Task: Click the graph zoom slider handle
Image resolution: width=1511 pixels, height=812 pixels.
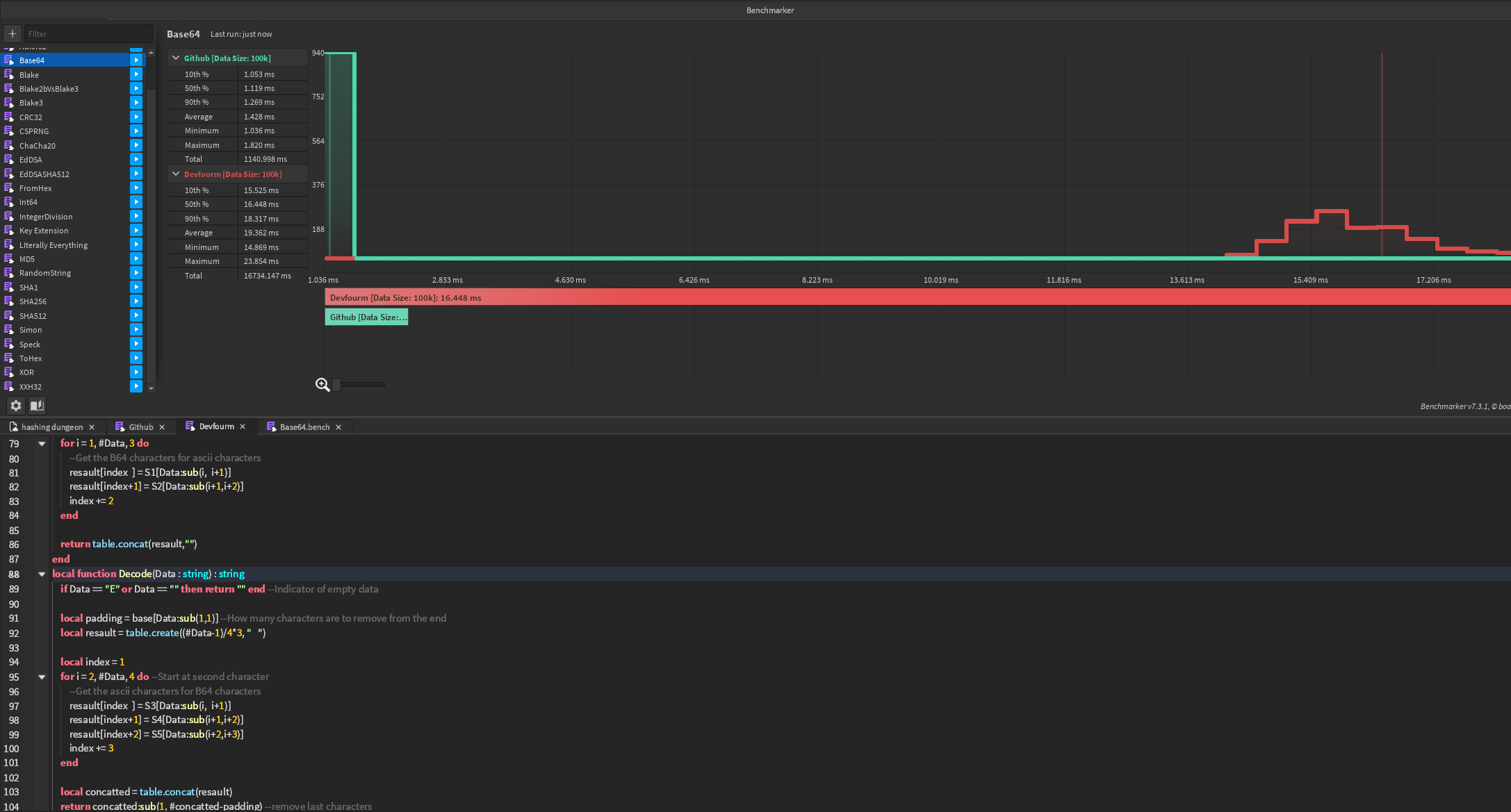Action: pyautogui.click(x=336, y=385)
